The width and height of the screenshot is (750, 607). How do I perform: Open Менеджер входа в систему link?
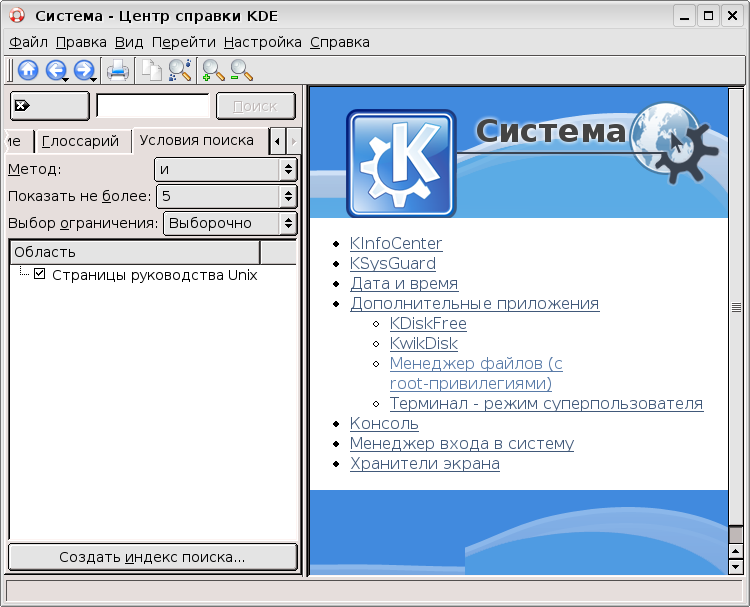[462, 444]
